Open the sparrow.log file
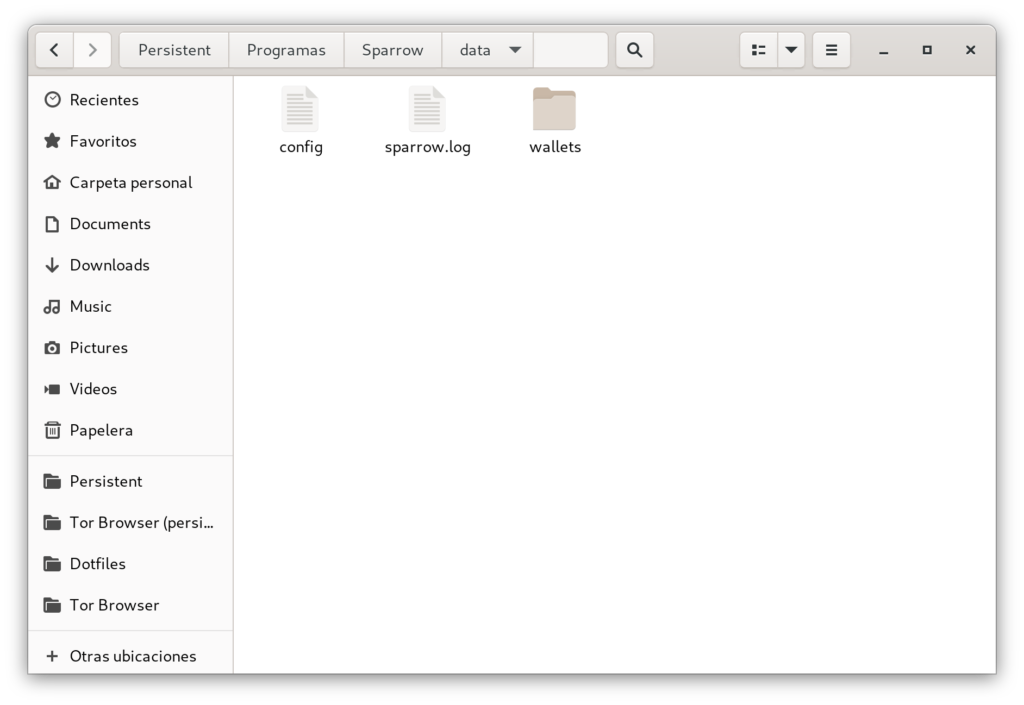Screen dimensions: 1024x705 pyautogui.click(x=428, y=110)
